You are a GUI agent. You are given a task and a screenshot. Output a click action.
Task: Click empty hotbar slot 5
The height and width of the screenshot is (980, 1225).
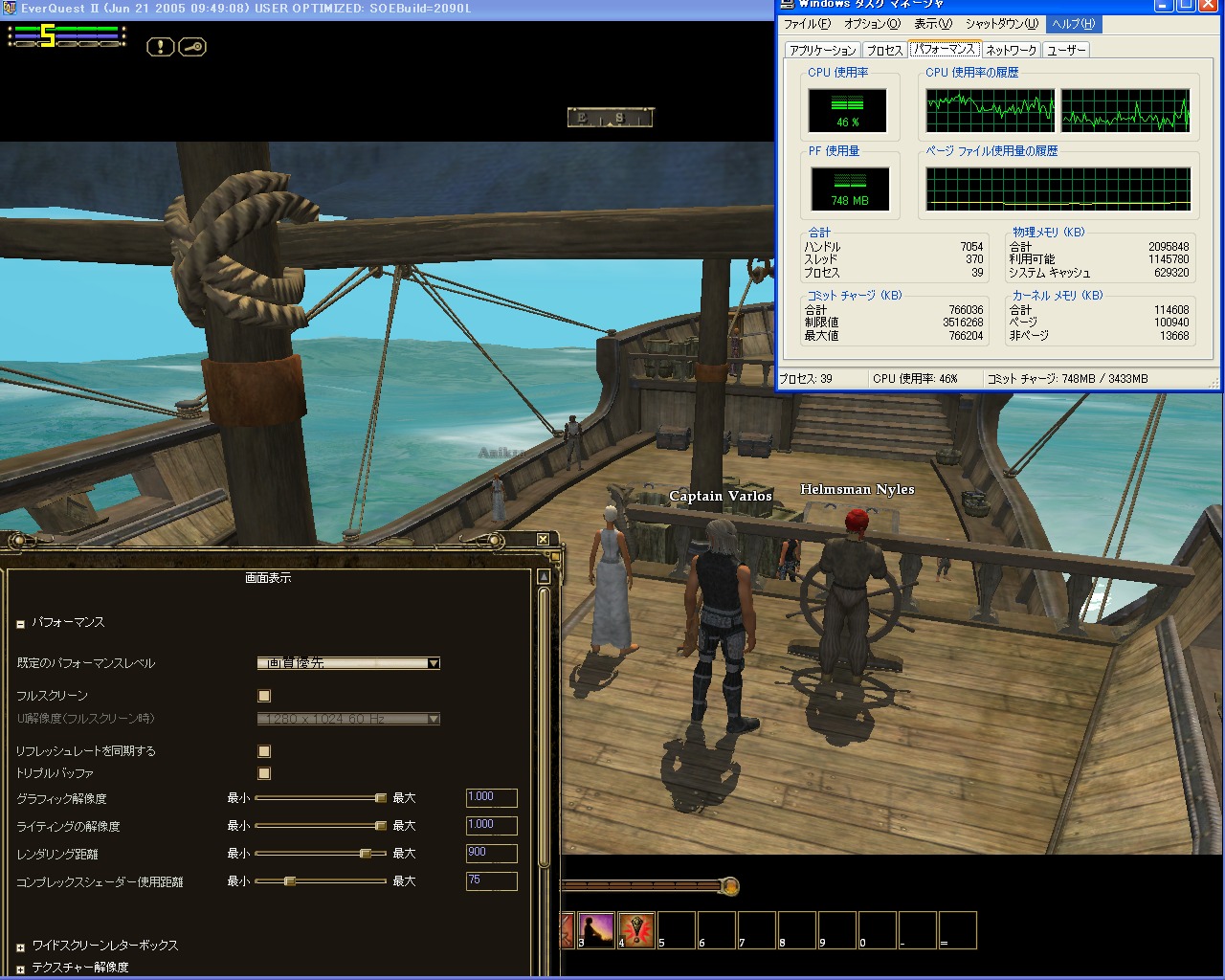[676, 930]
